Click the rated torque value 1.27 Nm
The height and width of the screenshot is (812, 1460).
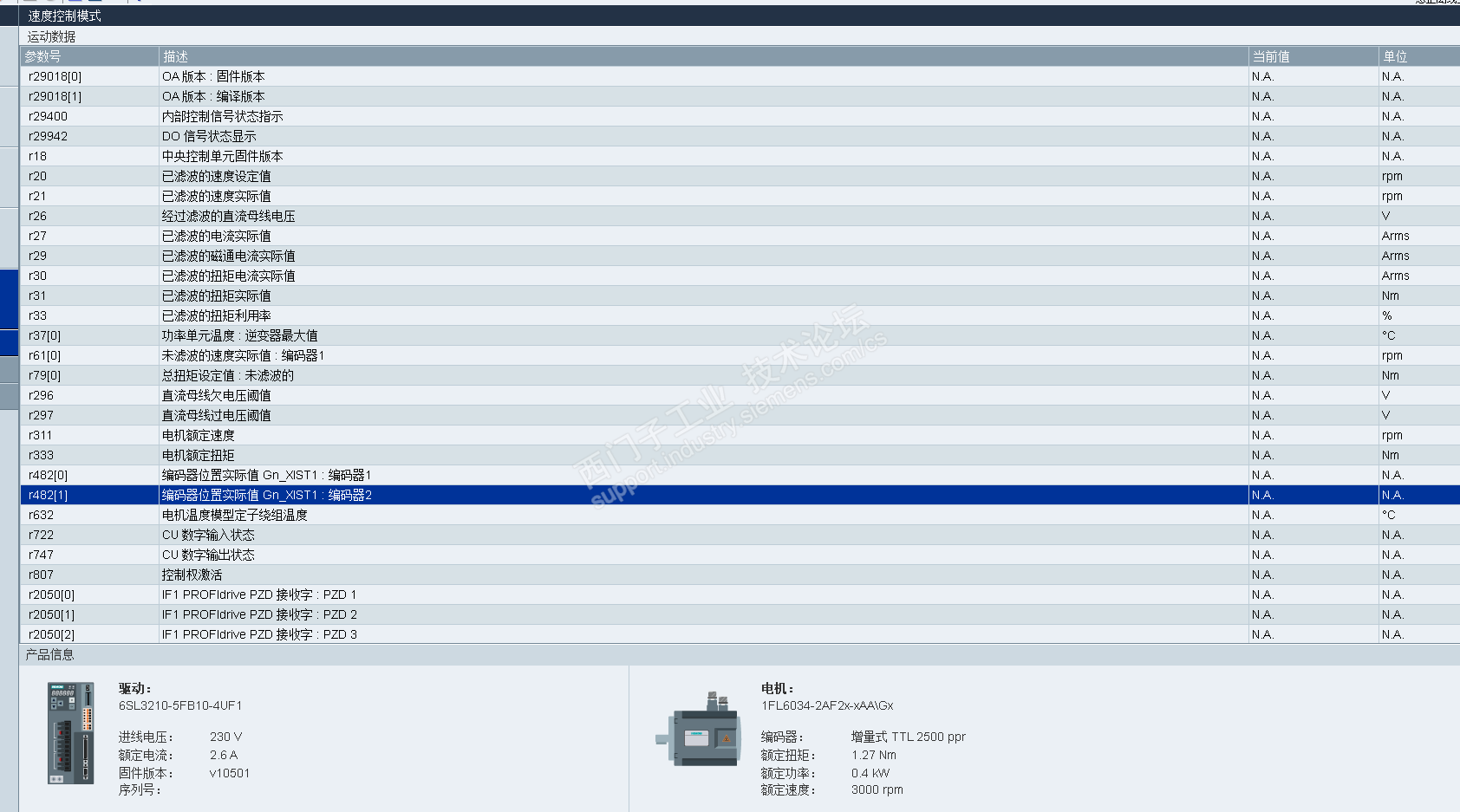tap(874, 755)
